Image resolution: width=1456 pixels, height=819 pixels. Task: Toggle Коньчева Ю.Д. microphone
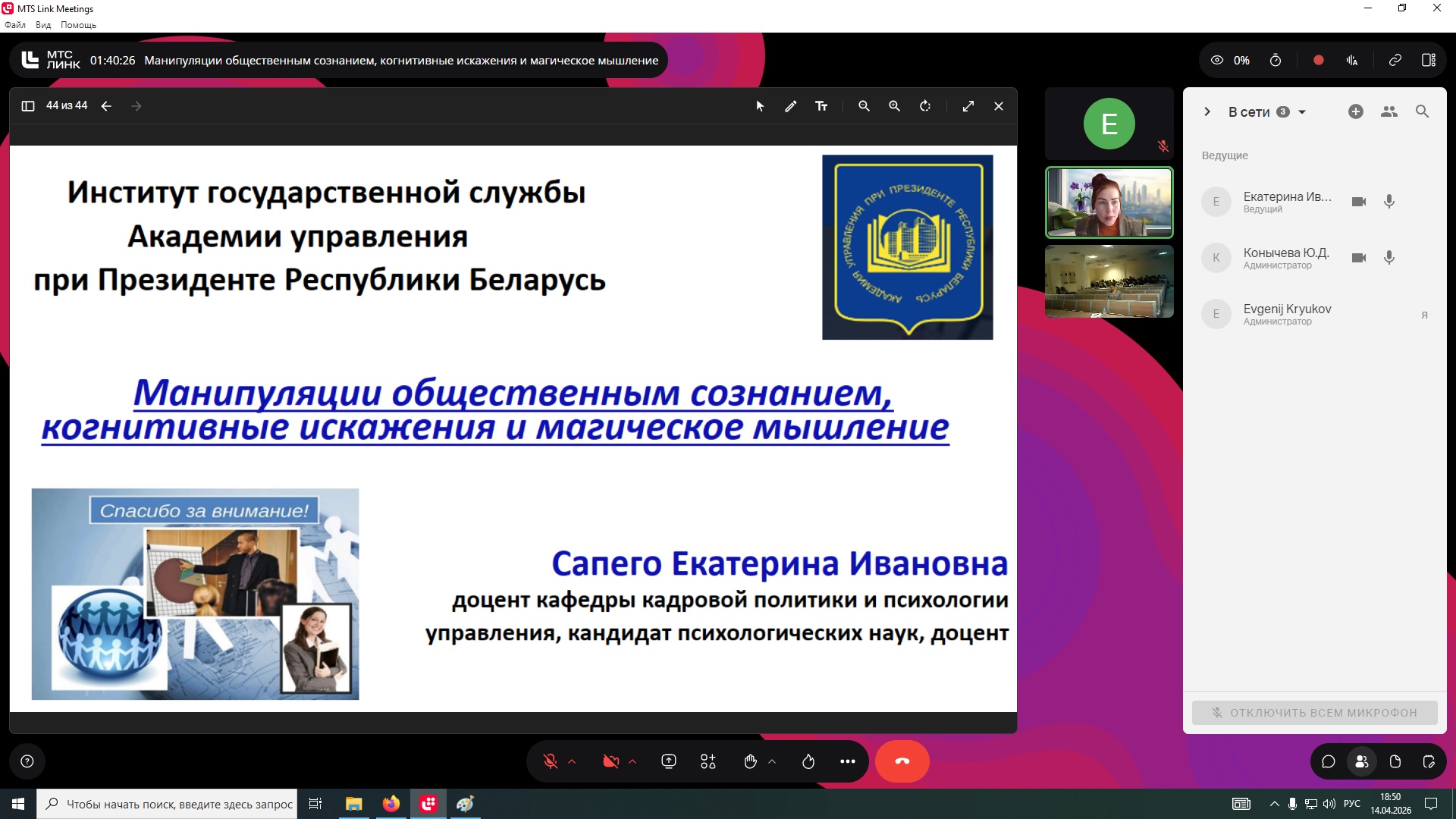[1389, 258]
